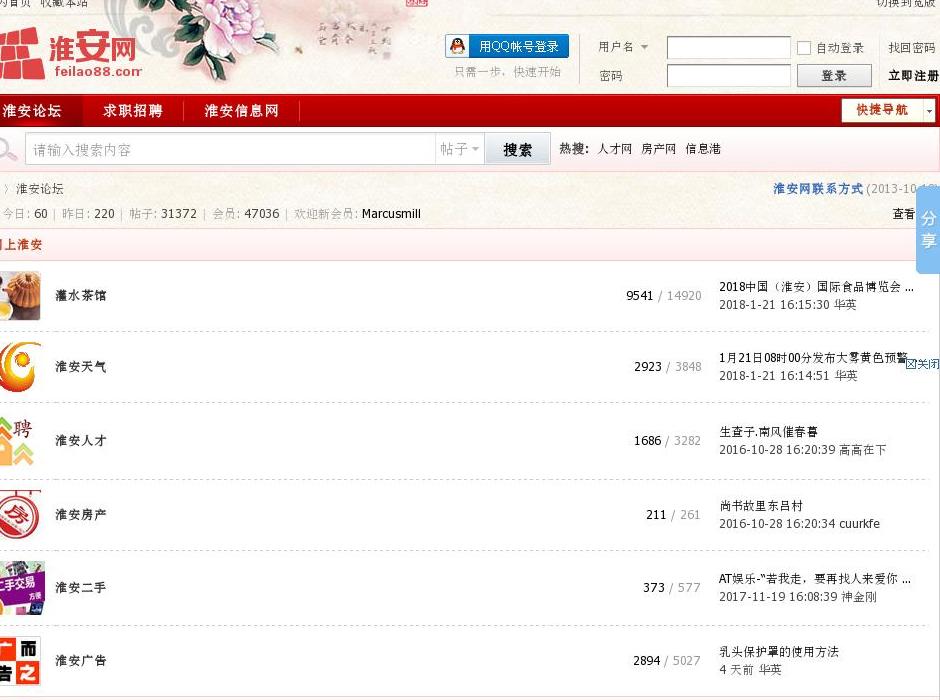Click the 淮安天气 weather forum icon

pos(18,367)
